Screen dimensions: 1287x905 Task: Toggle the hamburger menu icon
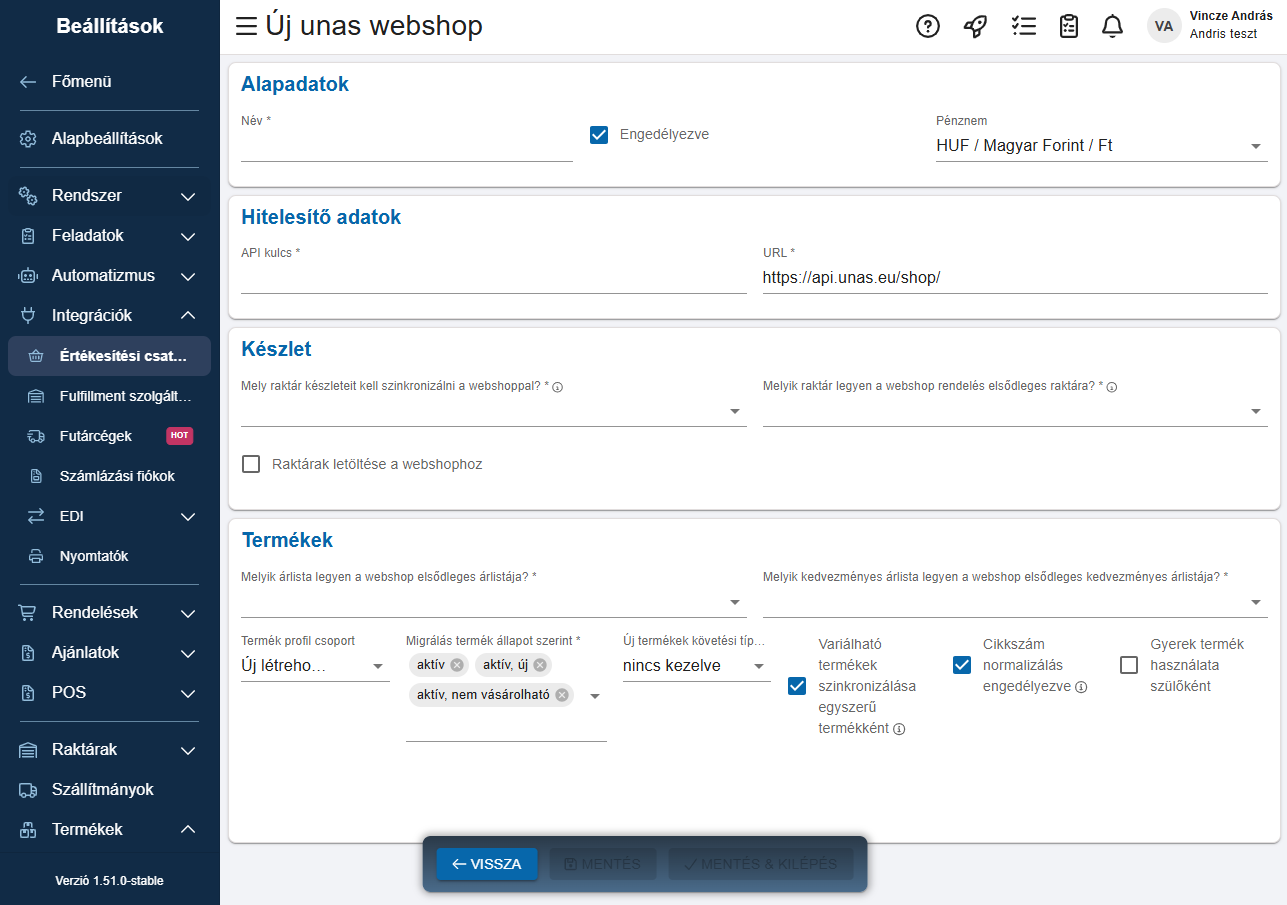(246, 27)
